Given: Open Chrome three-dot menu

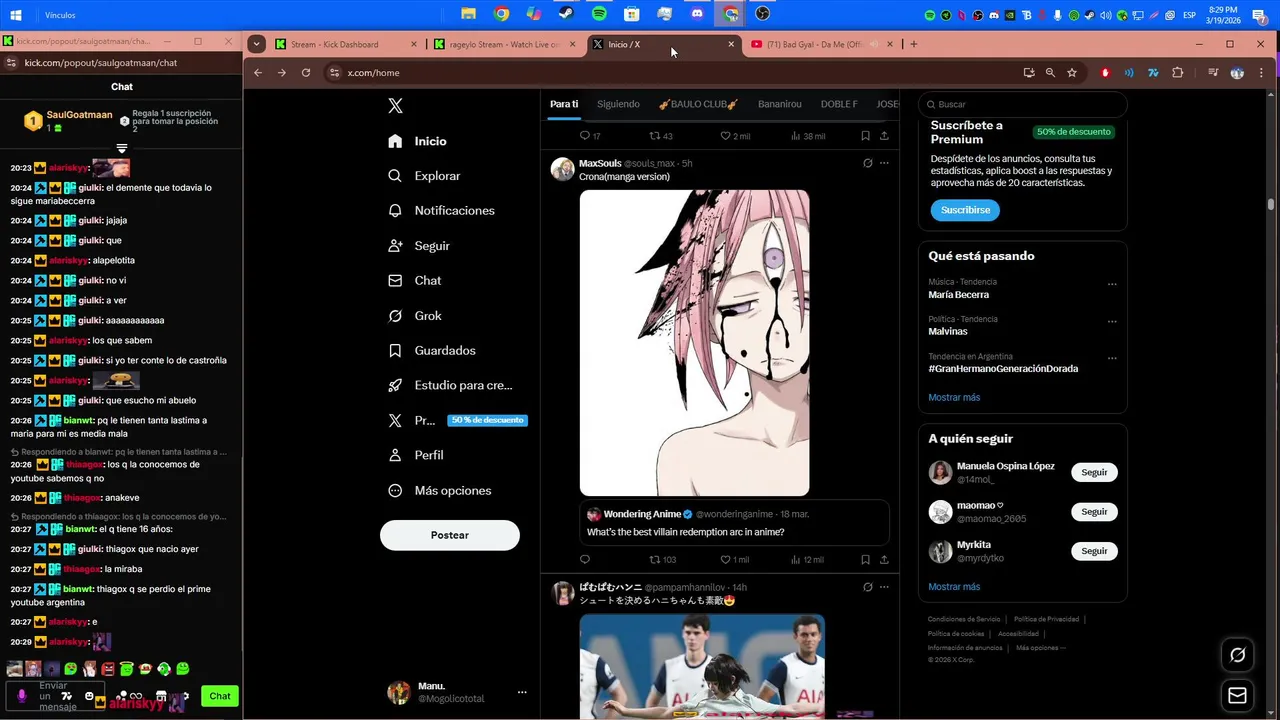Looking at the screenshot, I should (1262, 73).
